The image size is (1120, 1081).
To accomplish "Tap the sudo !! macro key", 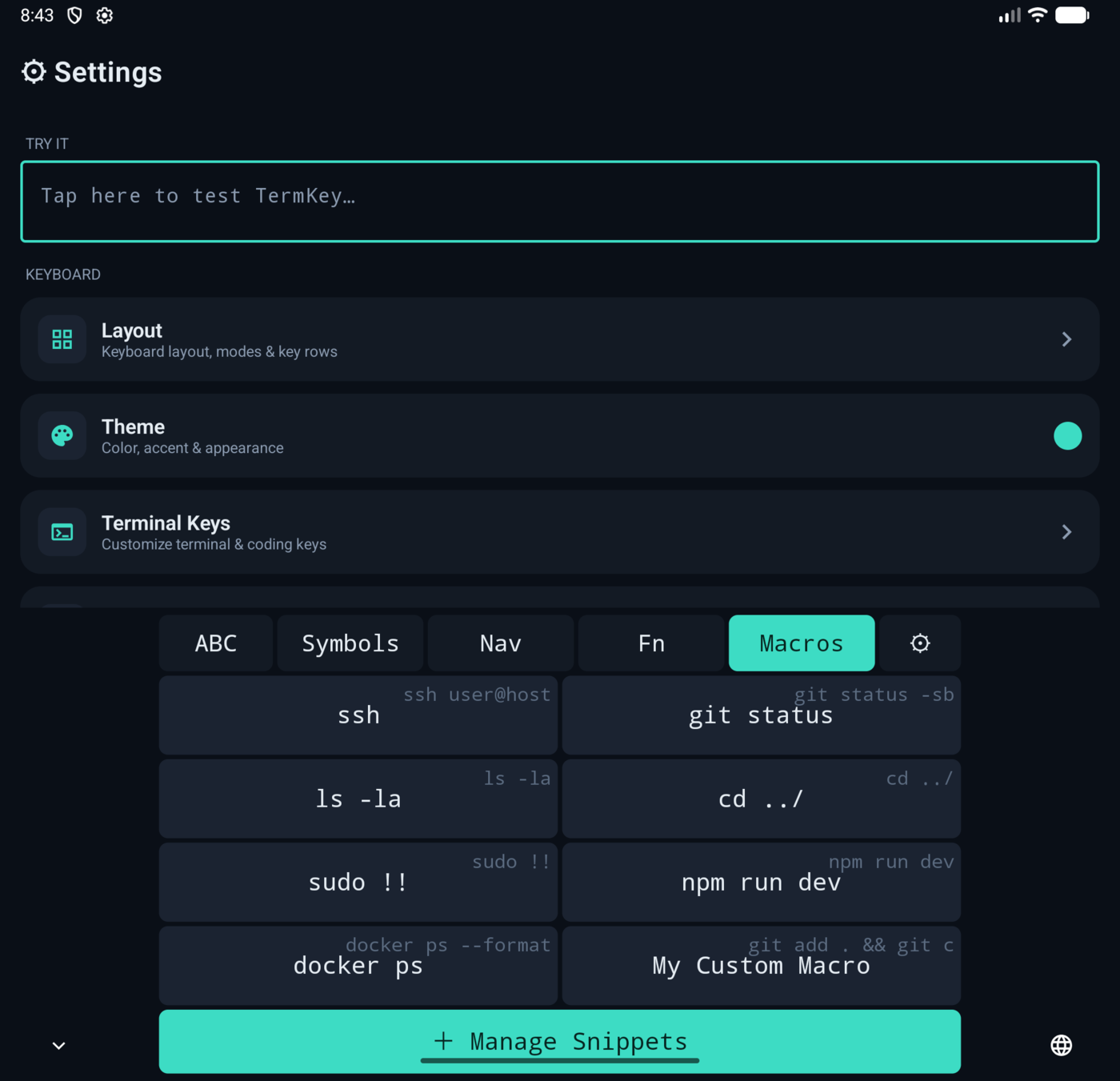I will coord(358,882).
